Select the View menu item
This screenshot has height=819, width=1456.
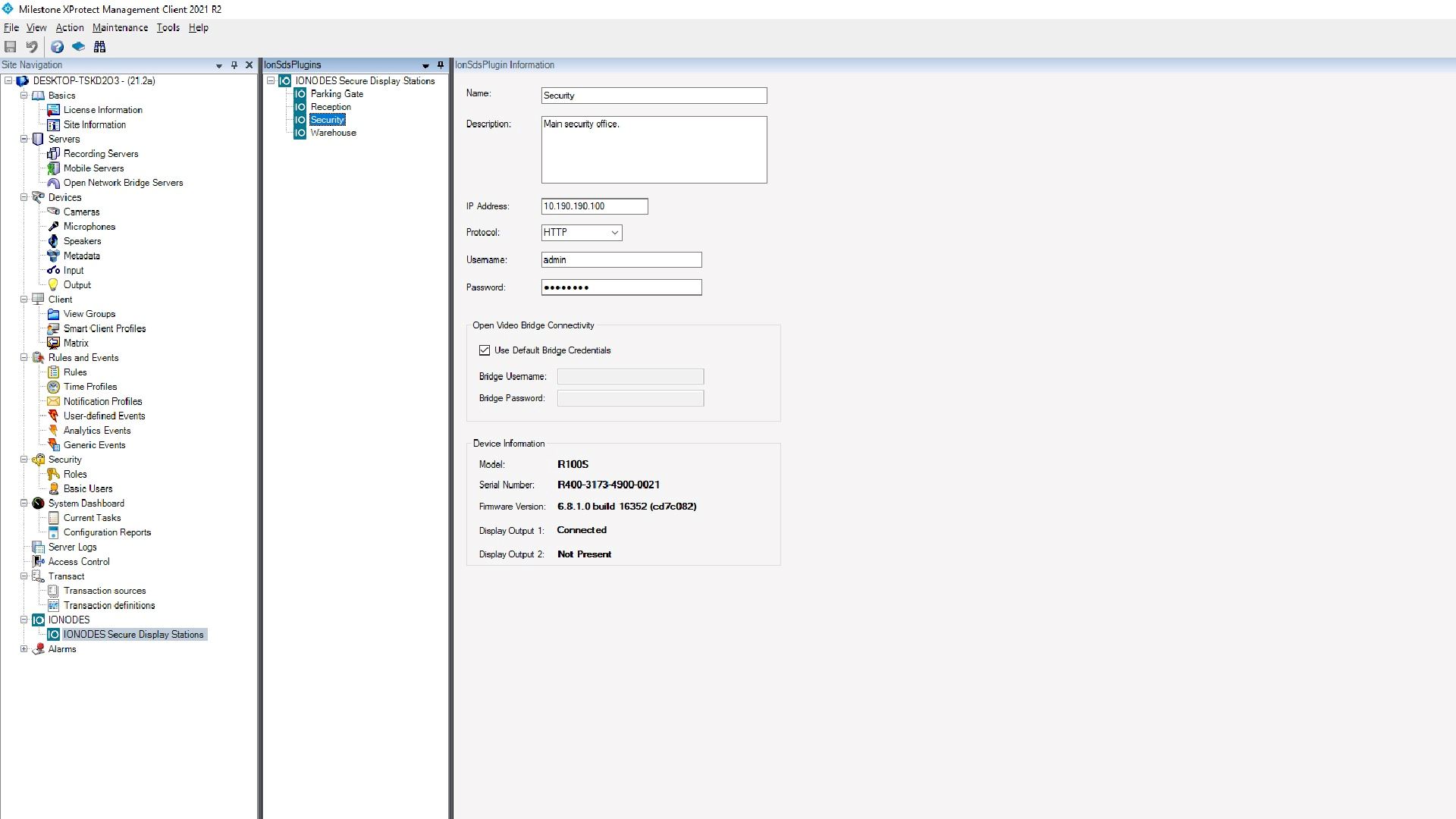point(35,27)
